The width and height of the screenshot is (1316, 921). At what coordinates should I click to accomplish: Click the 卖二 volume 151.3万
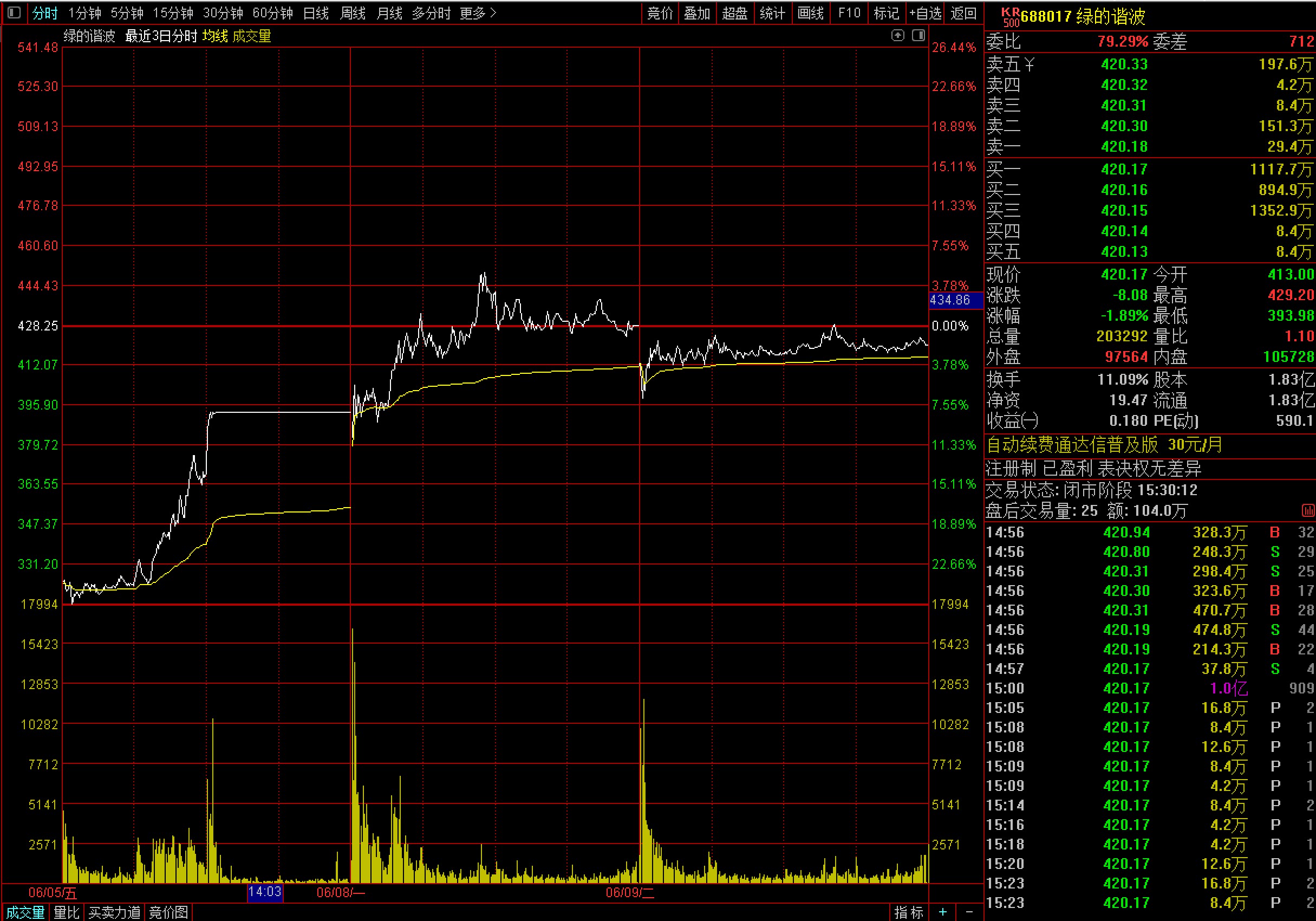pyautogui.click(x=1286, y=126)
